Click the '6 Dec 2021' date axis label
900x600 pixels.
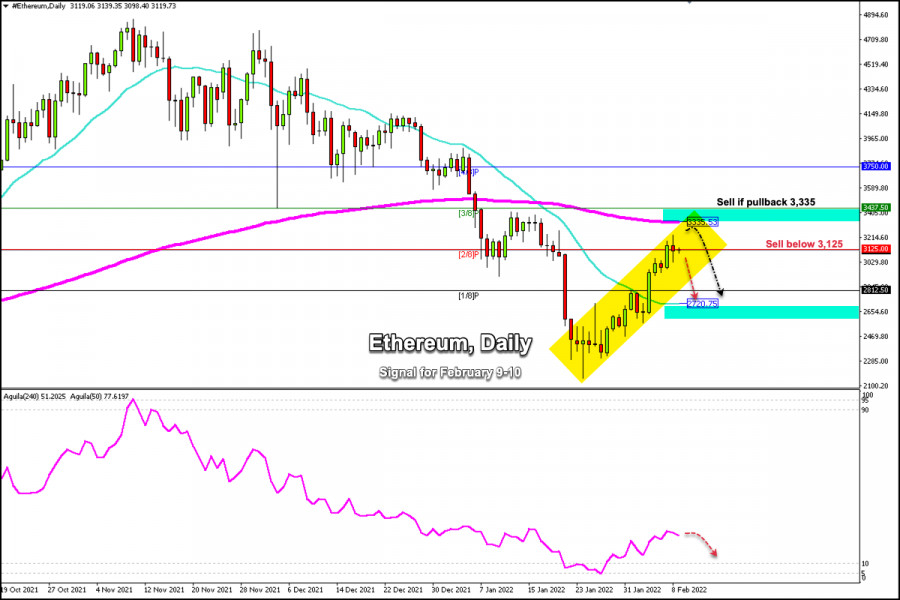[305, 590]
